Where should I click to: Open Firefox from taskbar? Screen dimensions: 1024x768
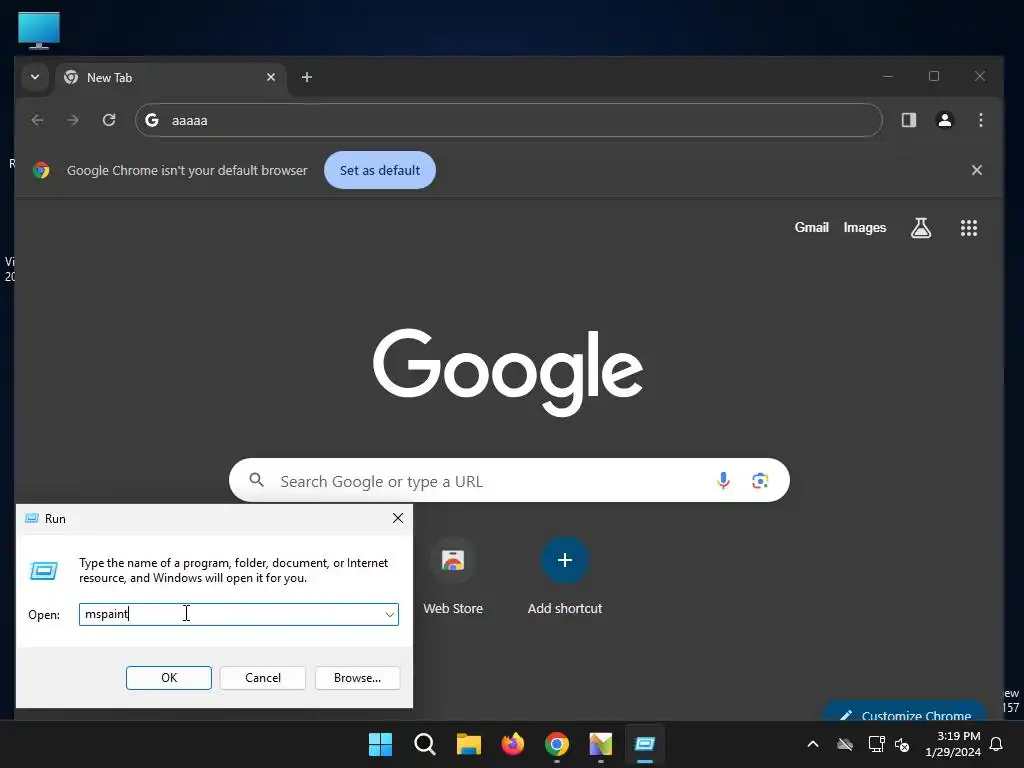click(x=513, y=744)
